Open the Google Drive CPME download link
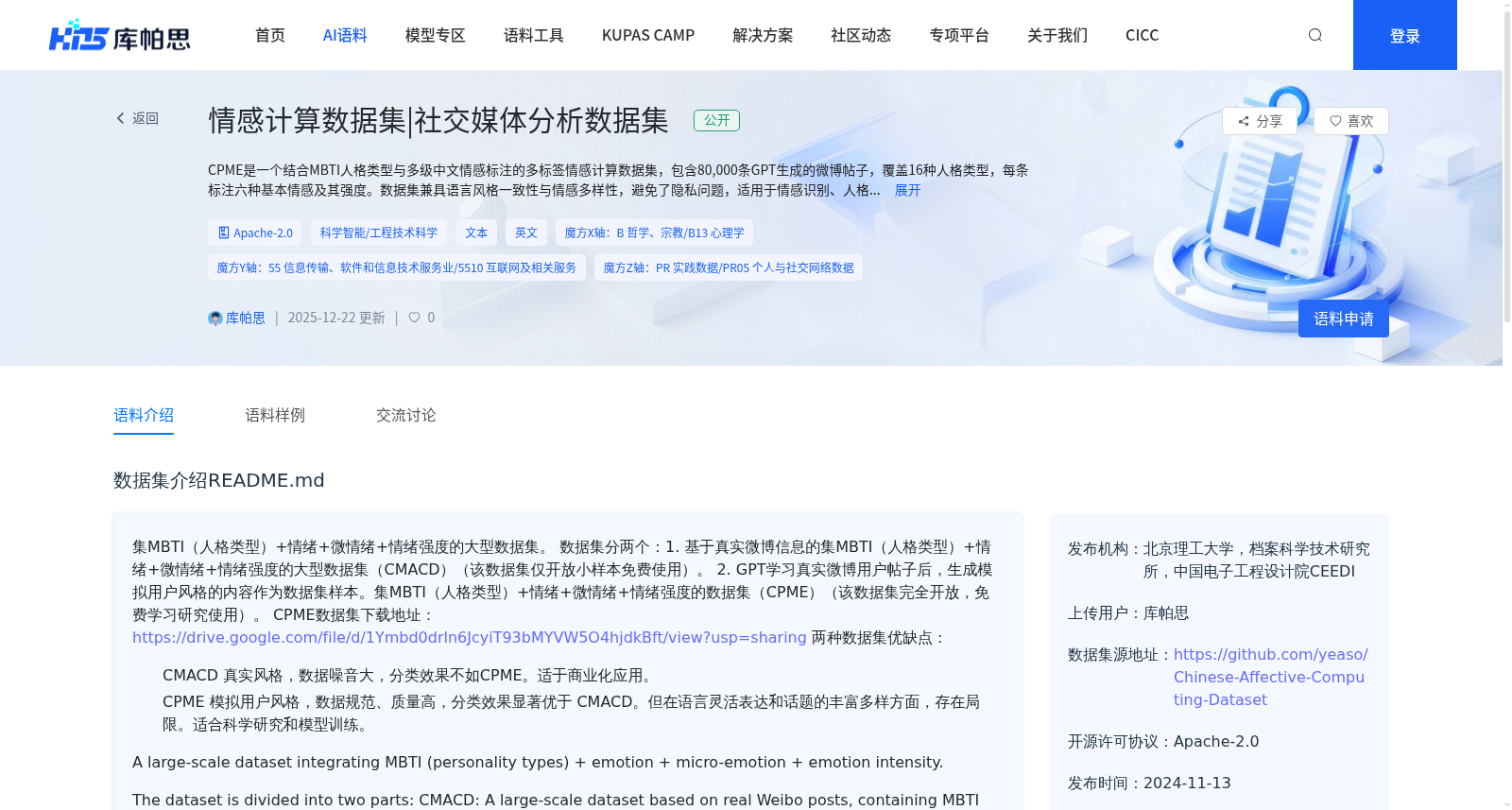The image size is (1512, 810). click(x=470, y=638)
